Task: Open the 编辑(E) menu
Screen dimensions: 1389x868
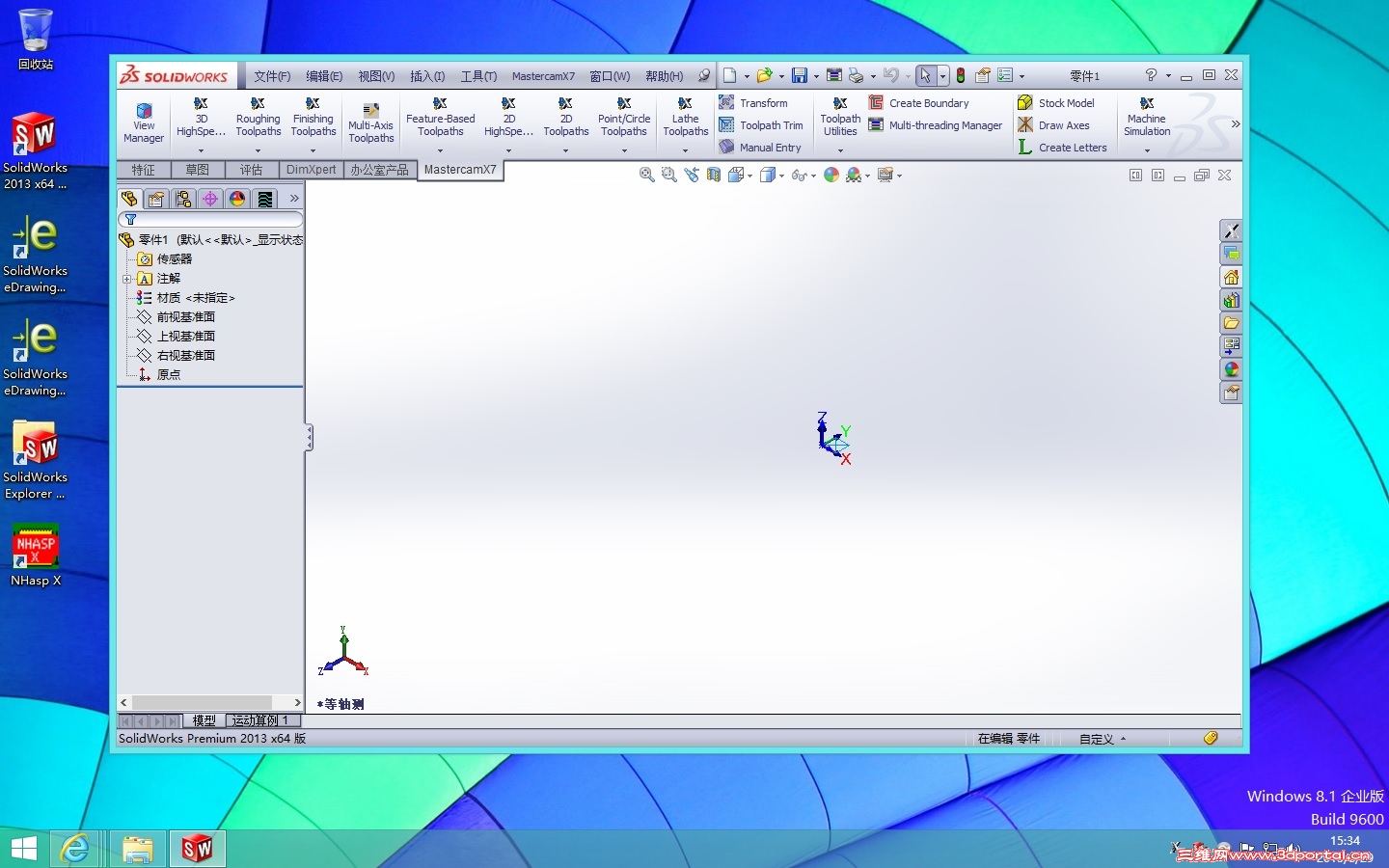Action: 324,76
